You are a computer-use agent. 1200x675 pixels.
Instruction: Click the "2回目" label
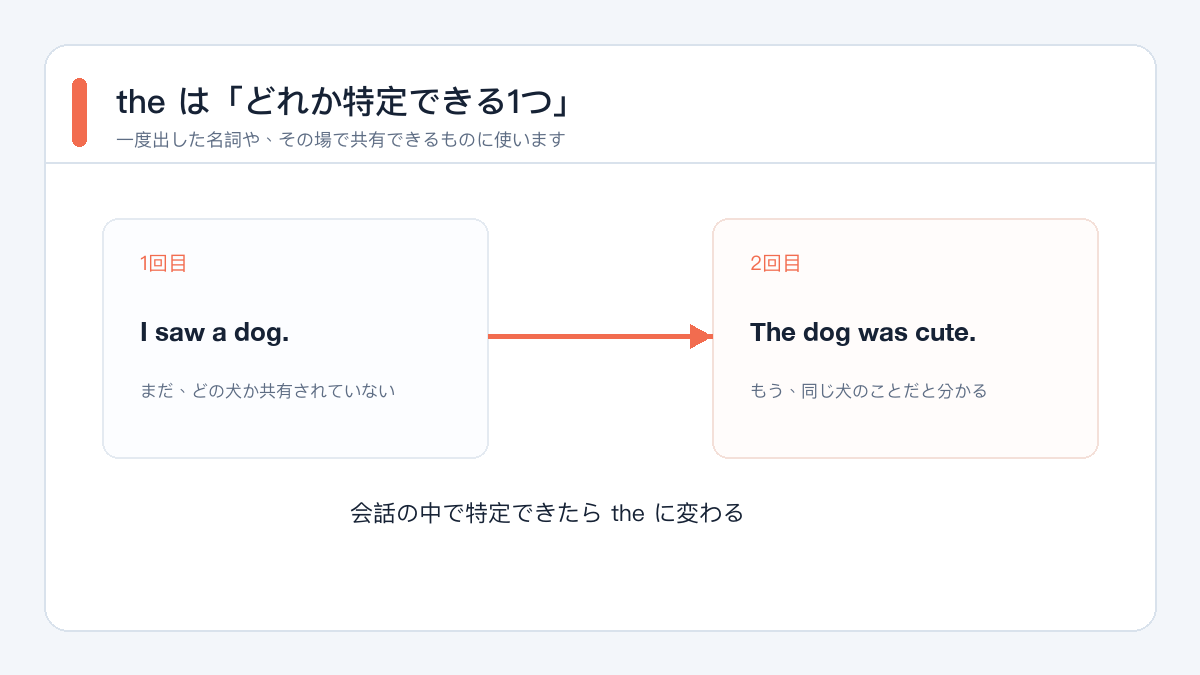pyautogui.click(x=775, y=264)
